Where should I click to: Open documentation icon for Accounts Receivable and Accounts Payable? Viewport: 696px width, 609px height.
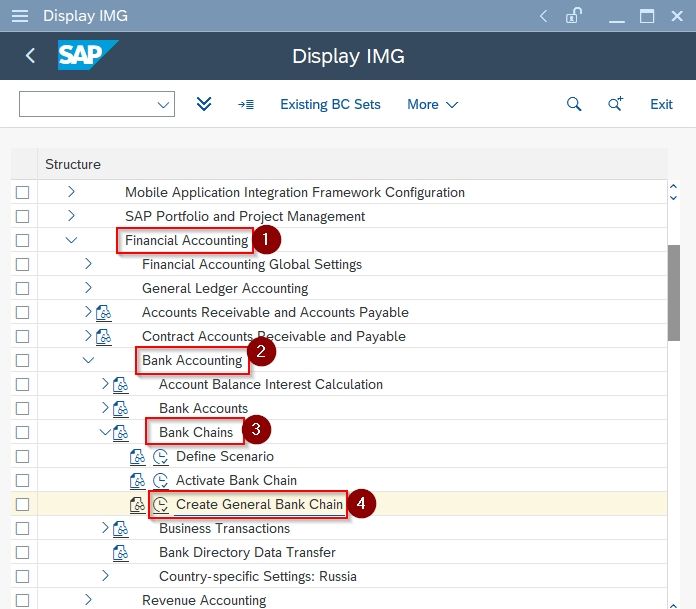(x=104, y=313)
